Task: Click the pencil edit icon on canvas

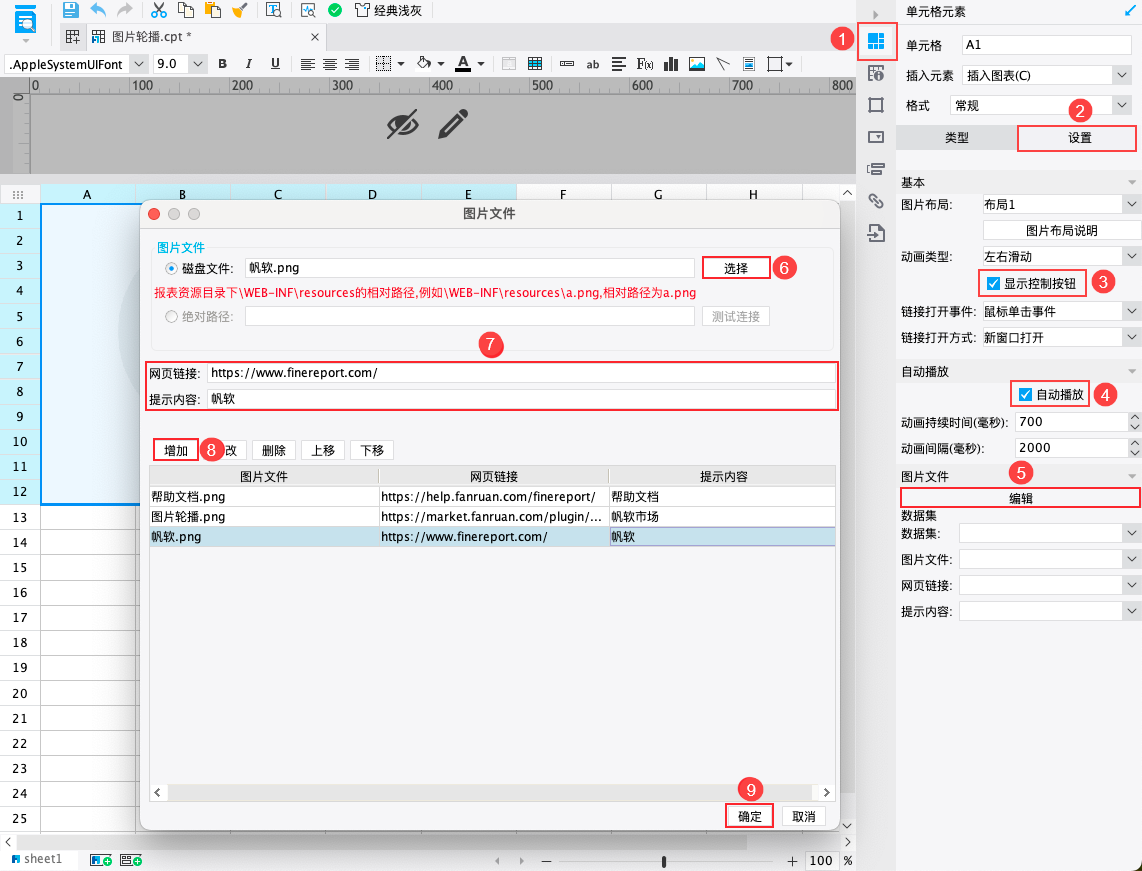Action: (x=453, y=124)
